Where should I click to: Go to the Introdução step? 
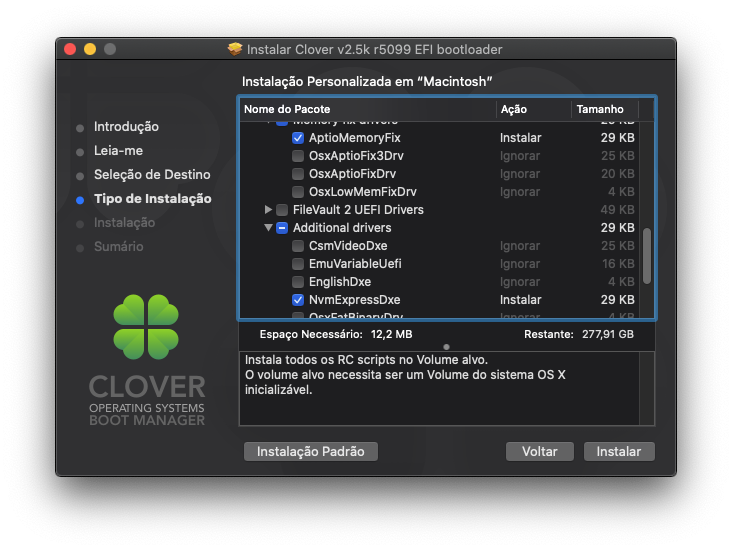[126, 127]
